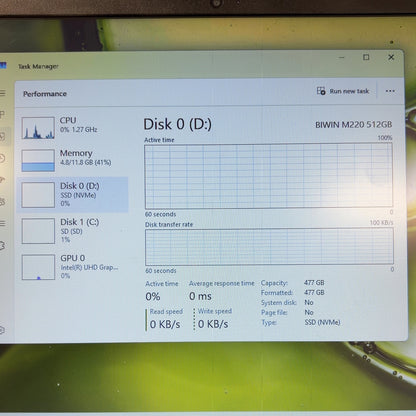Click the 0 KB/s write speed value
This screenshot has width=416, height=416.
pos(213,324)
